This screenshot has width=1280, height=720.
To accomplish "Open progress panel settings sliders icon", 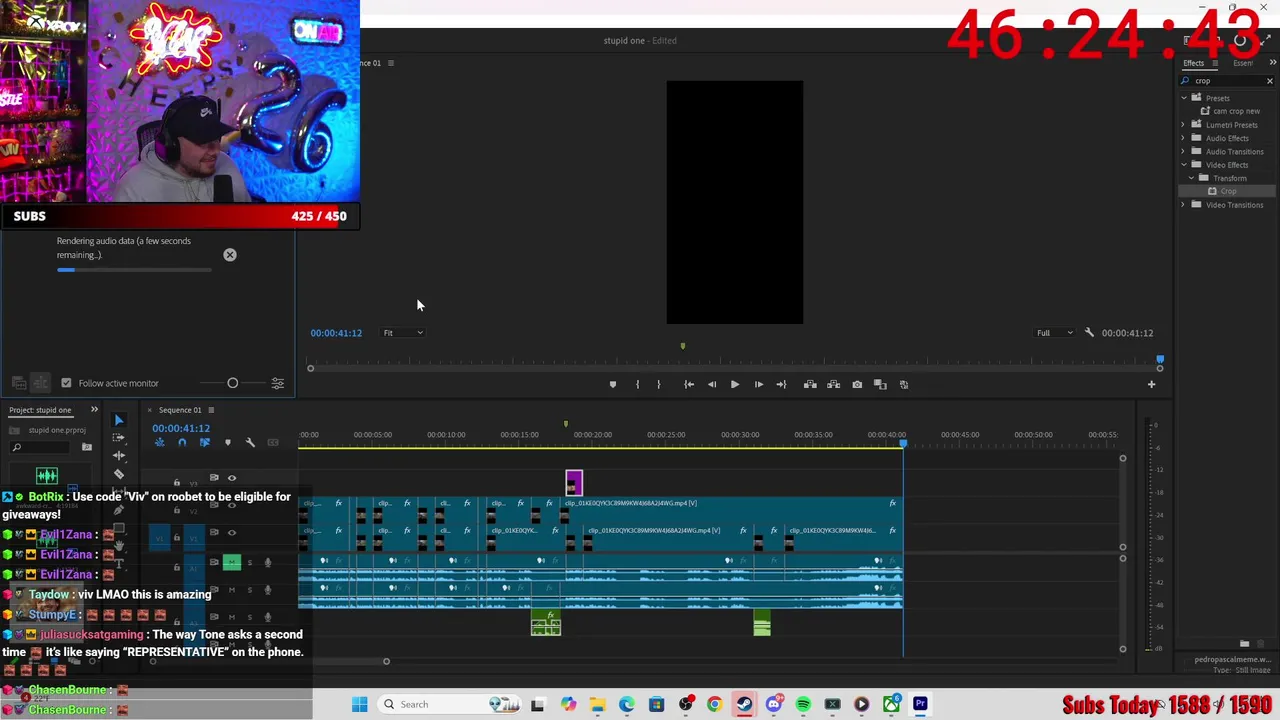I will pos(278,383).
